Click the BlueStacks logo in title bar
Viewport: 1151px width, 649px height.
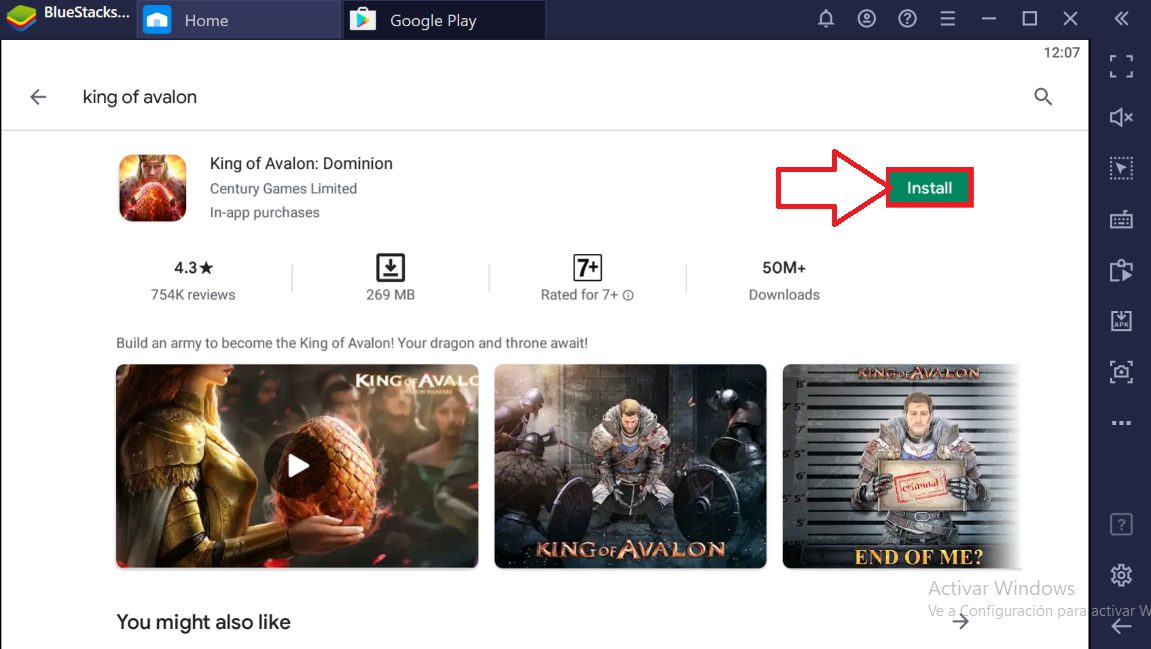pos(21,18)
